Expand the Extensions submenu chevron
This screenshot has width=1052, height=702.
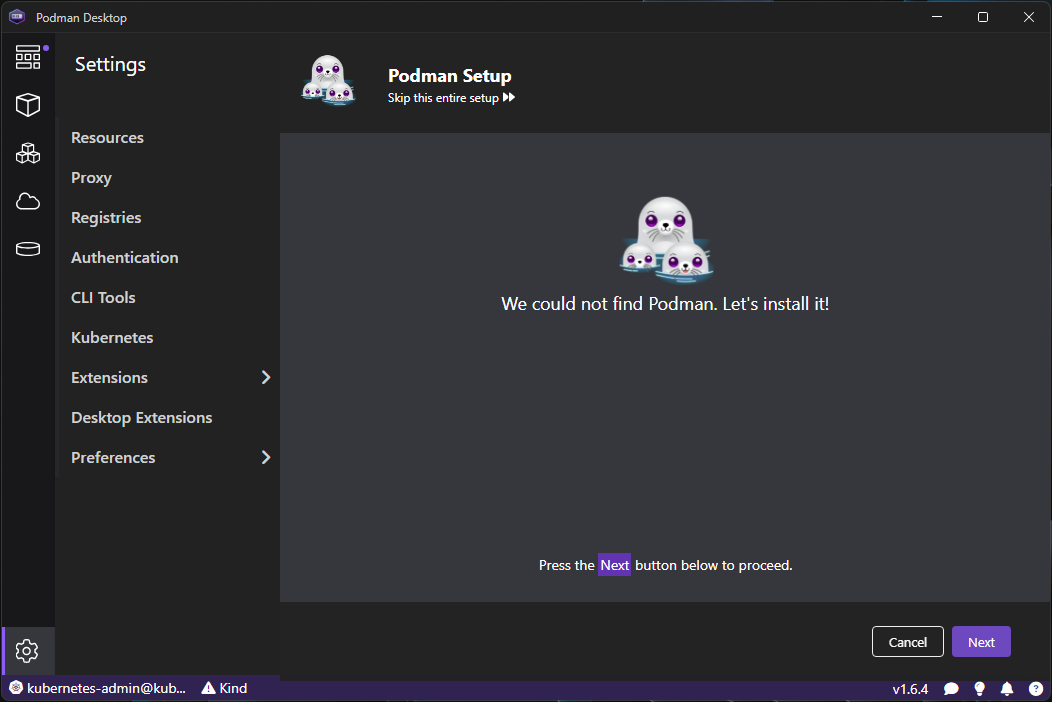pos(266,377)
